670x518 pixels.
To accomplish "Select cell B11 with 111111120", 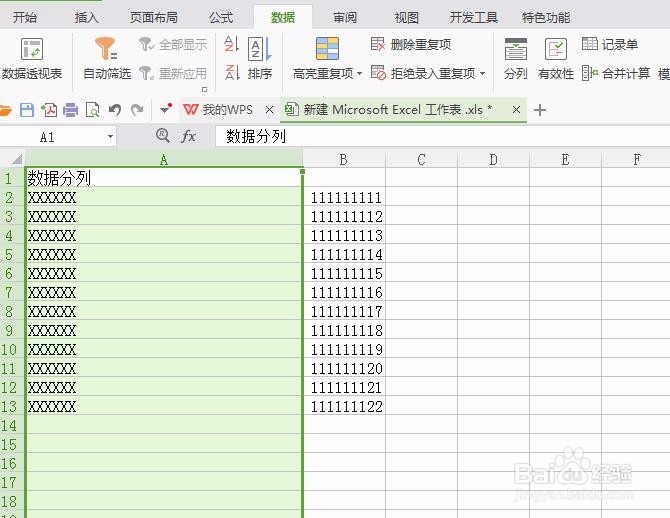I will click(x=344, y=368).
